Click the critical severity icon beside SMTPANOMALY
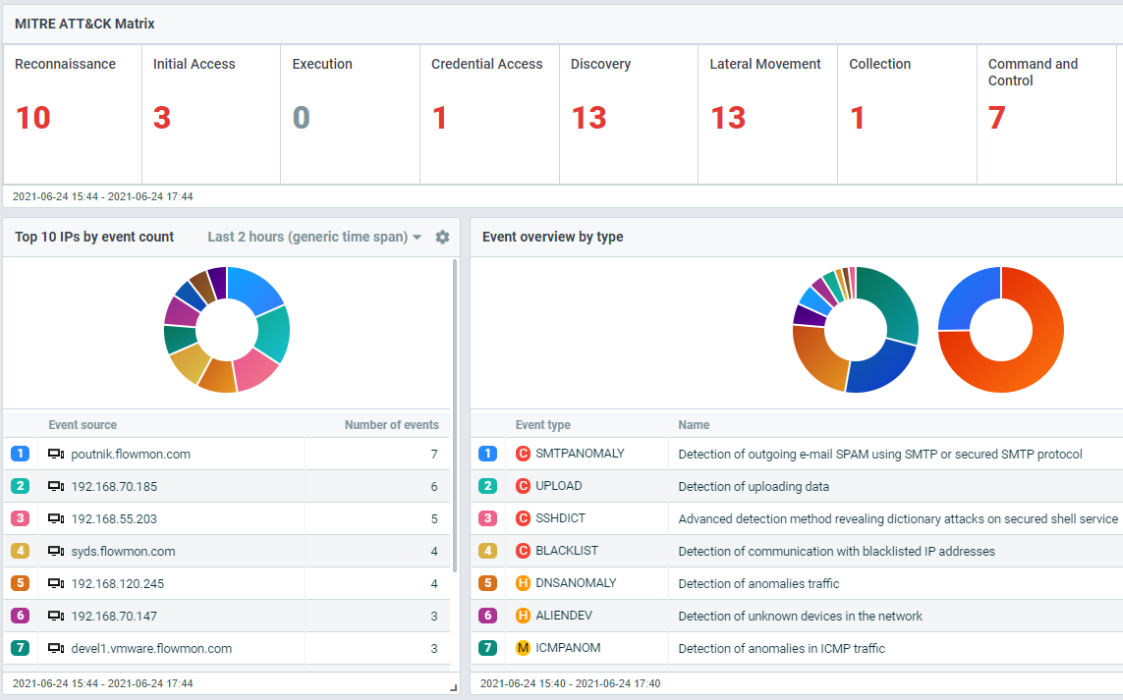 pos(522,454)
